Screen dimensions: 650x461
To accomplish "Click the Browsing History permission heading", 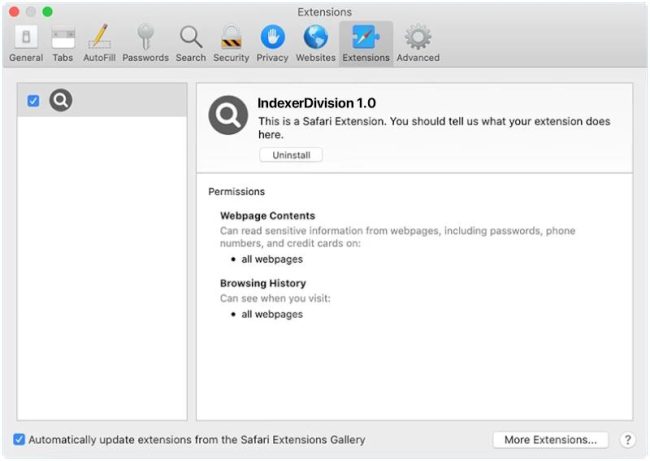I will (x=263, y=283).
